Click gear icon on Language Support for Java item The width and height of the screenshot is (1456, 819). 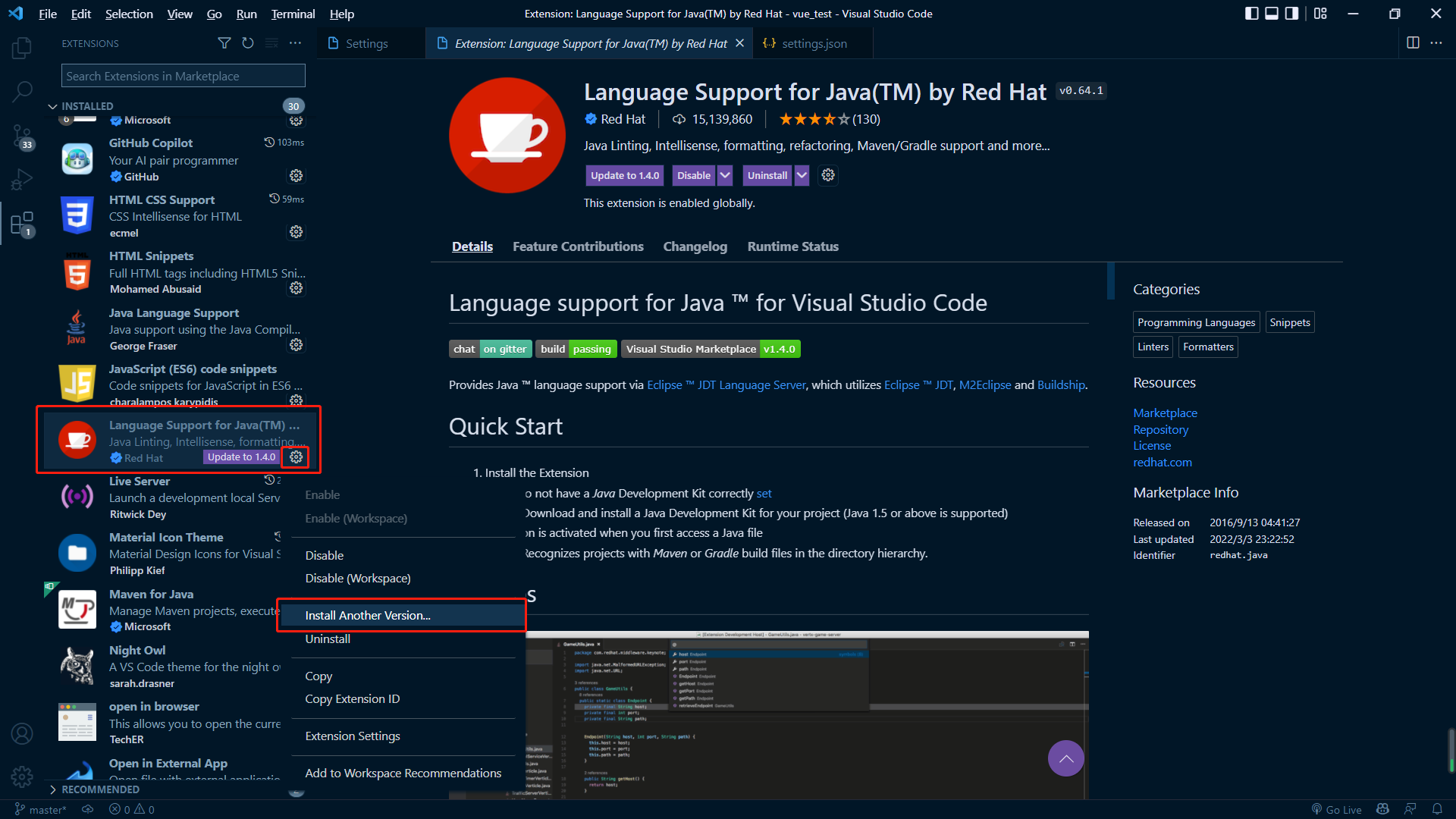(x=296, y=457)
